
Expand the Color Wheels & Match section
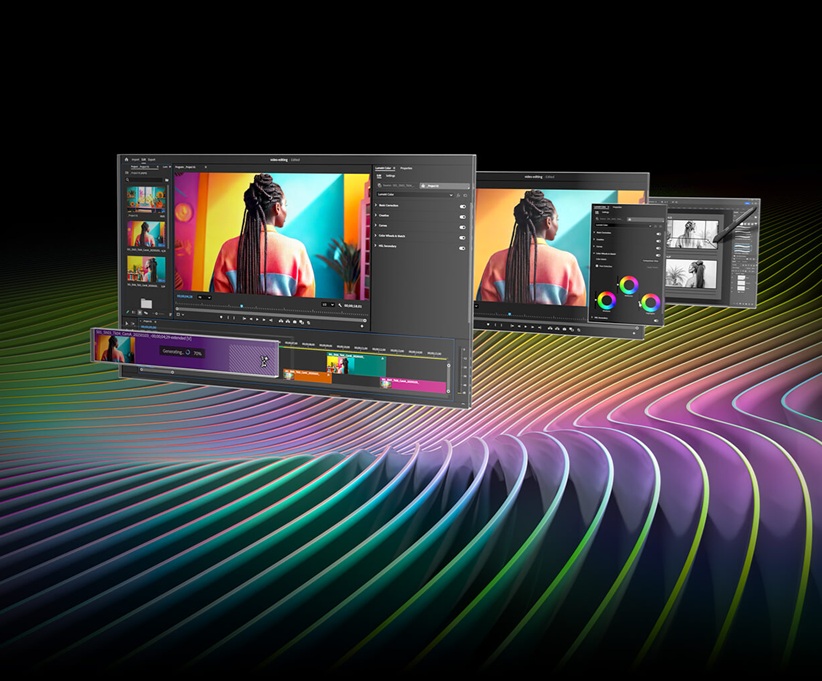(x=375, y=235)
